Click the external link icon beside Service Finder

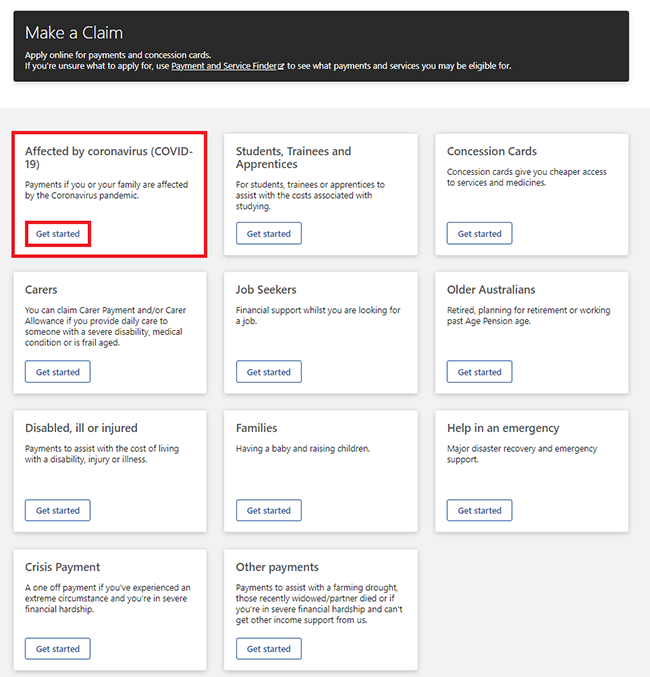(281, 66)
